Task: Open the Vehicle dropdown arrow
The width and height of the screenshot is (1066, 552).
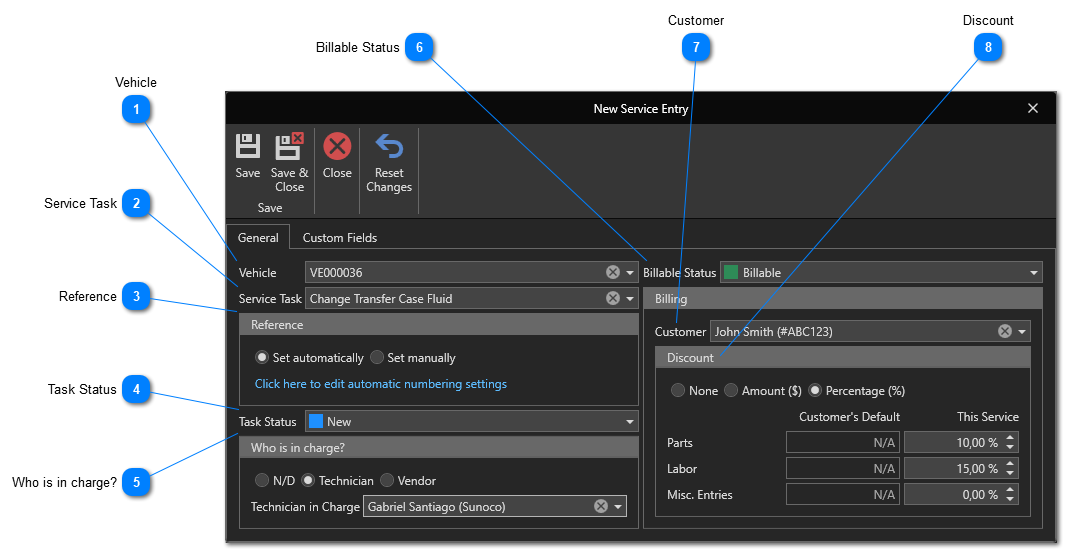Action: click(x=630, y=272)
